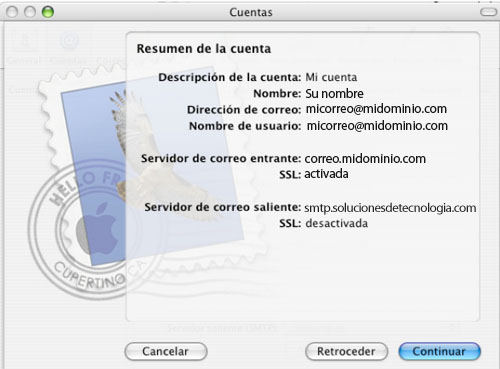Click the username value after Nombre de usuario

pyautogui.click(x=377, y=126)
